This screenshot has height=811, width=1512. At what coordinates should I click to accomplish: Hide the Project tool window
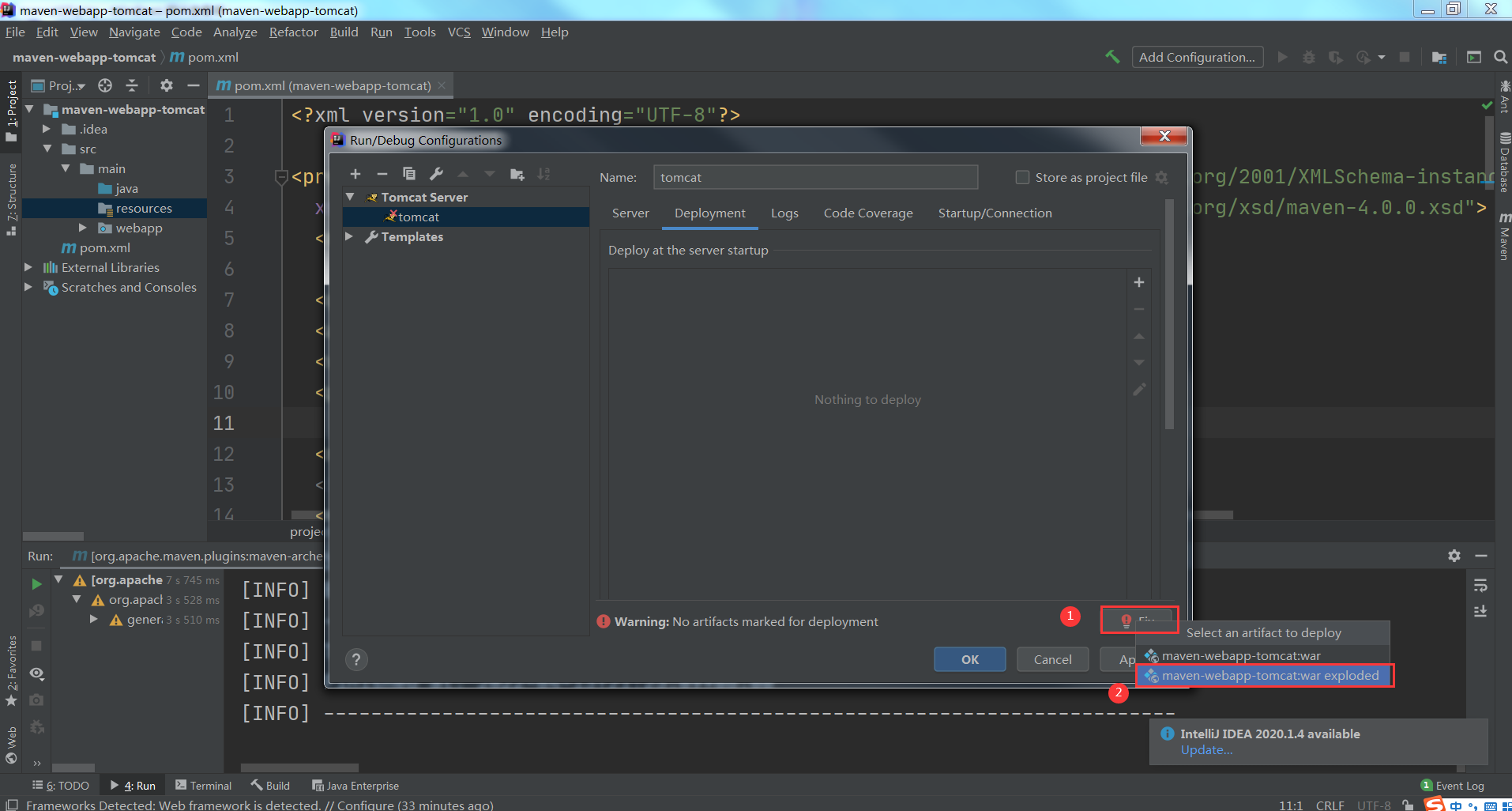click(x=193, y=85)
